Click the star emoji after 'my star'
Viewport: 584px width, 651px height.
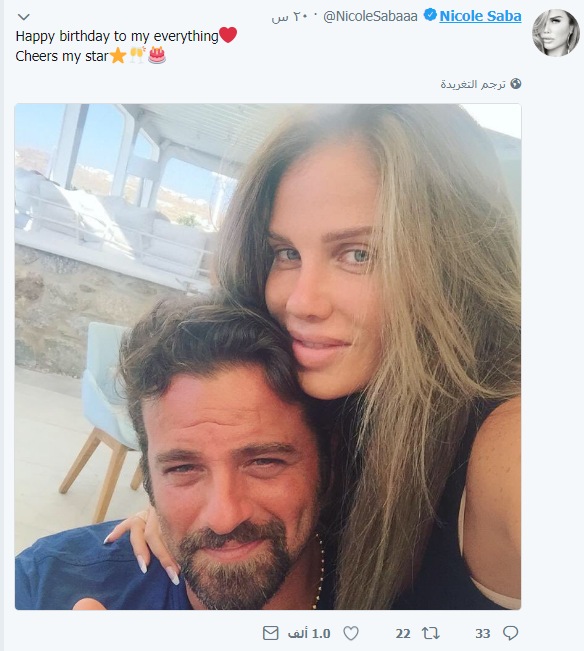(118, 55)
